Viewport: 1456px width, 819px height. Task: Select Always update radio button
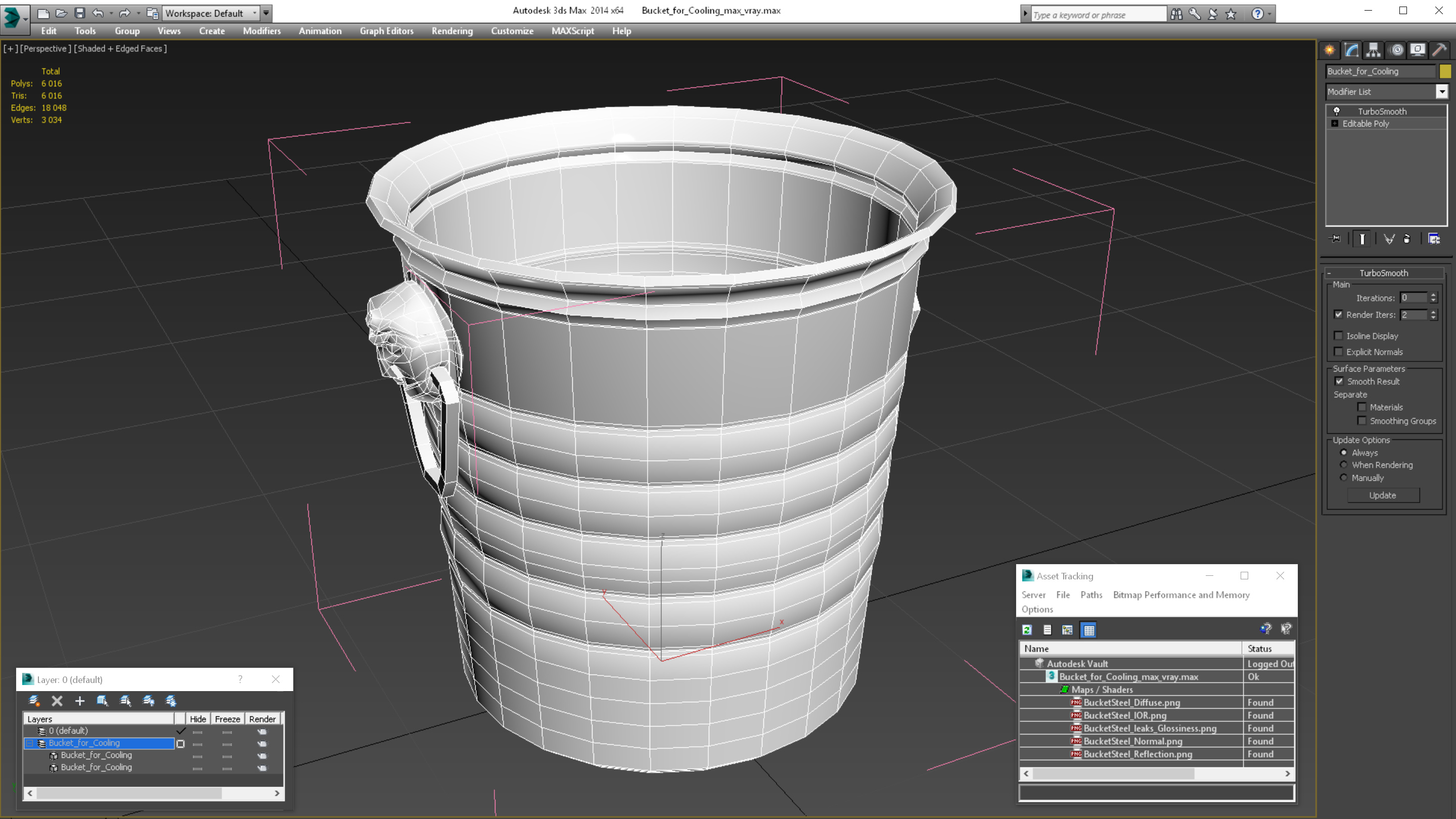1344,453
